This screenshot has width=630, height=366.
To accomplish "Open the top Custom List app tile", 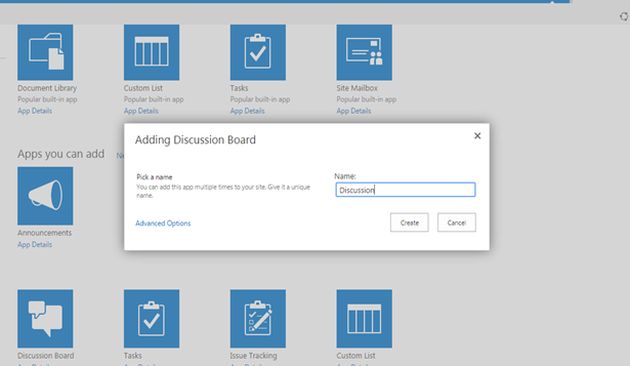I will (x=151, y=52).
